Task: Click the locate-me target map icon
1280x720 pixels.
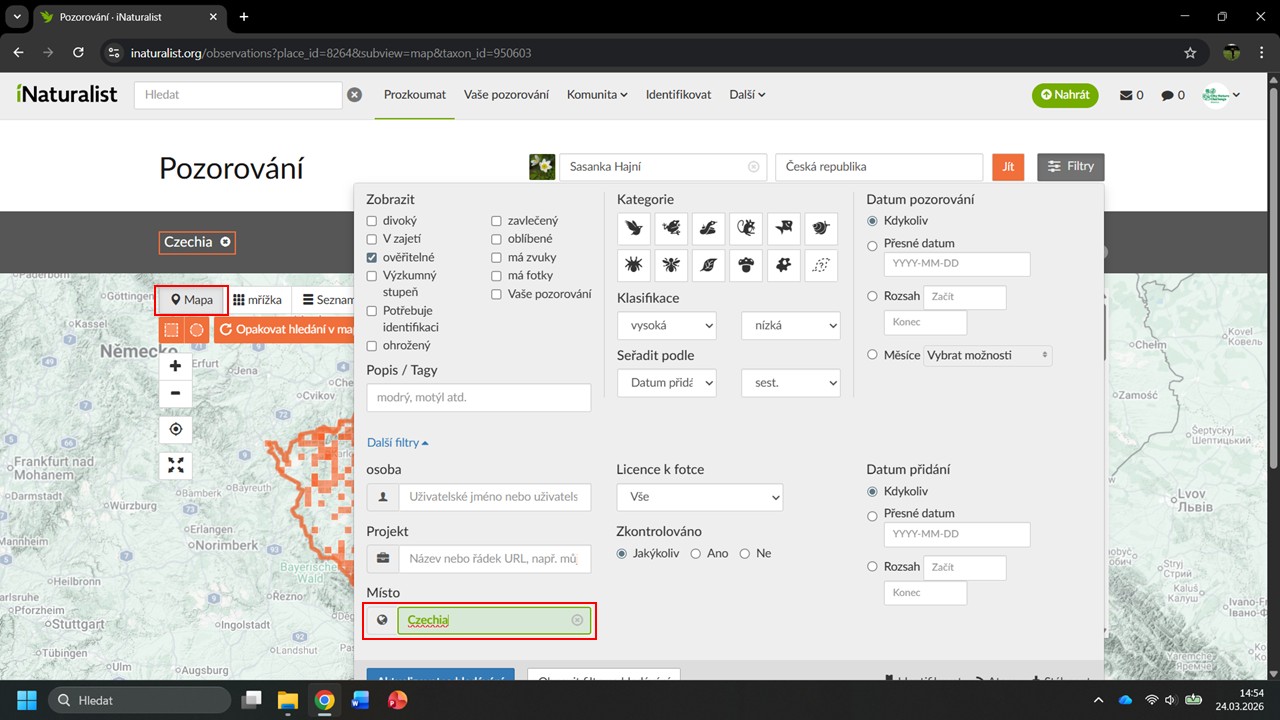Action: point(175,429)
